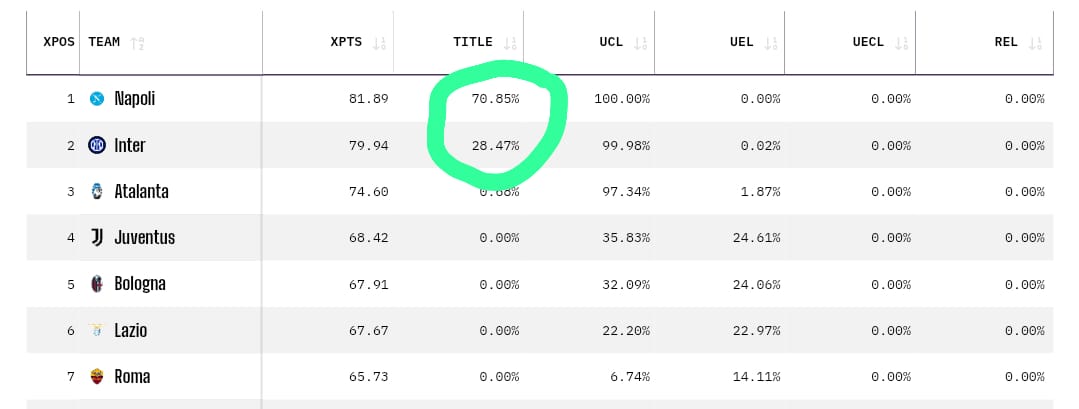Sort by UECL column arrows
This screenshot has width=1079, height=409.
point(903,43)
